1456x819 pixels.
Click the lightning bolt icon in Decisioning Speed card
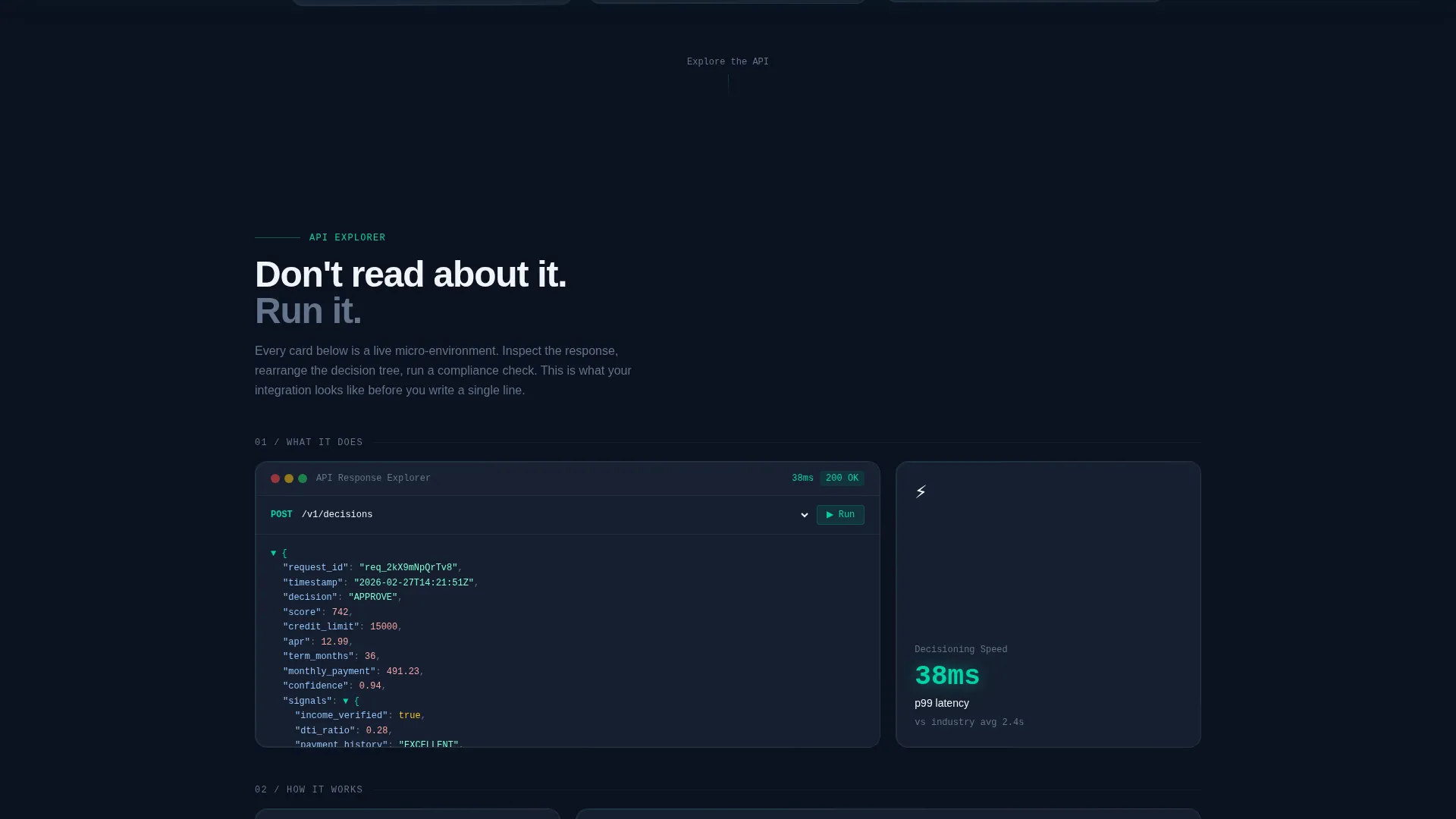click(x=921, y=492)
